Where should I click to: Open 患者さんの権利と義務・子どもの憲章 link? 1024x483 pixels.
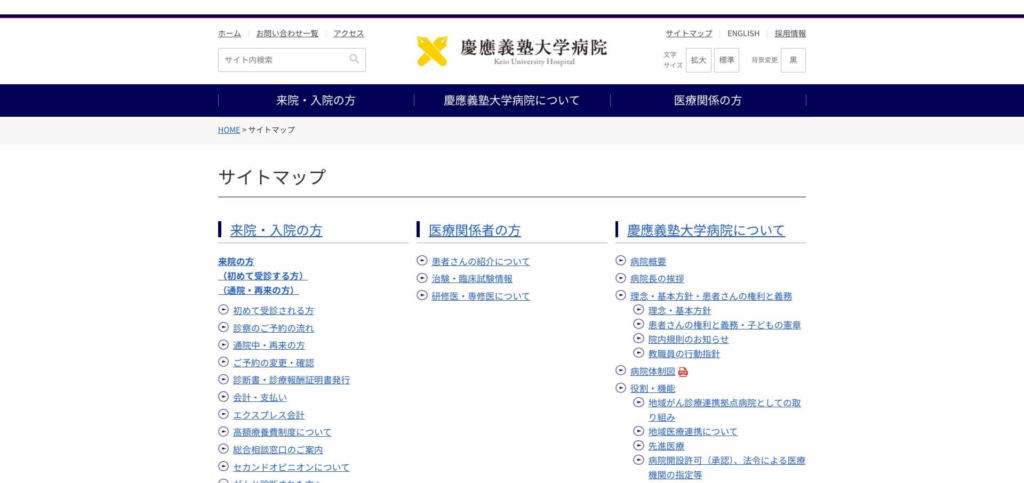725,325
